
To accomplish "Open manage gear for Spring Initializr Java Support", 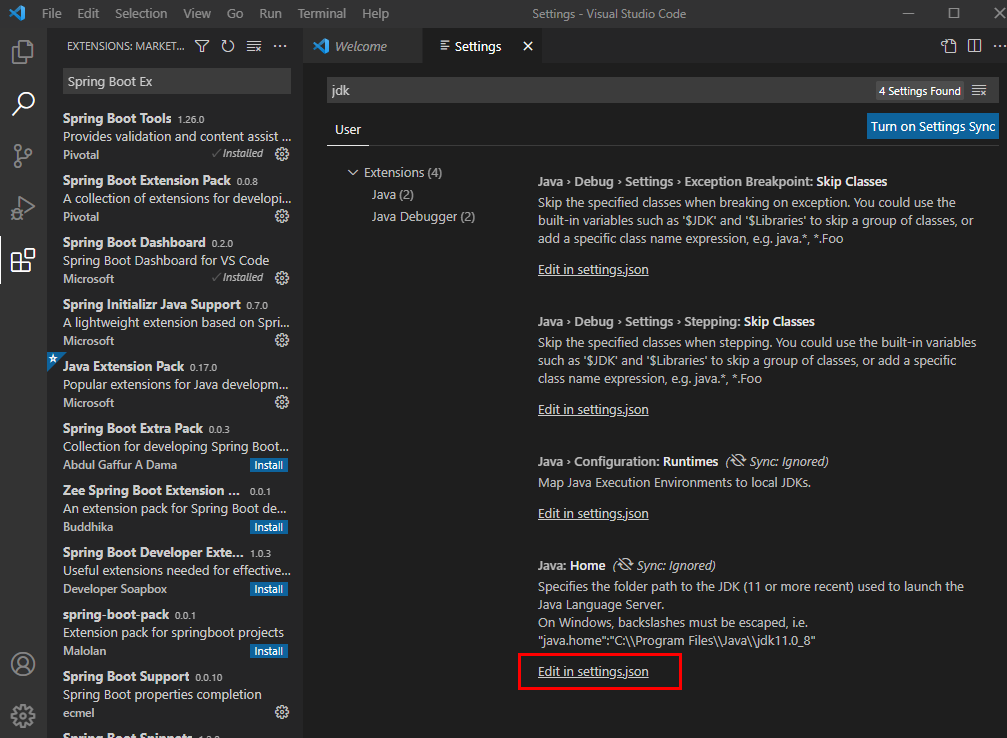I will tap(282, 340).
